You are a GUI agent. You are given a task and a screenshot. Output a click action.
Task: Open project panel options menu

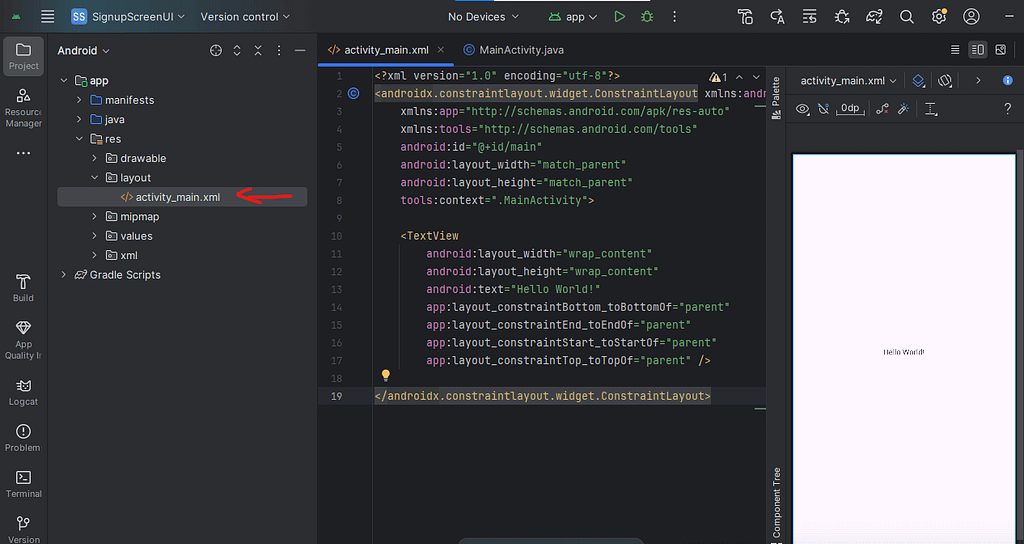tap(279, 51)
